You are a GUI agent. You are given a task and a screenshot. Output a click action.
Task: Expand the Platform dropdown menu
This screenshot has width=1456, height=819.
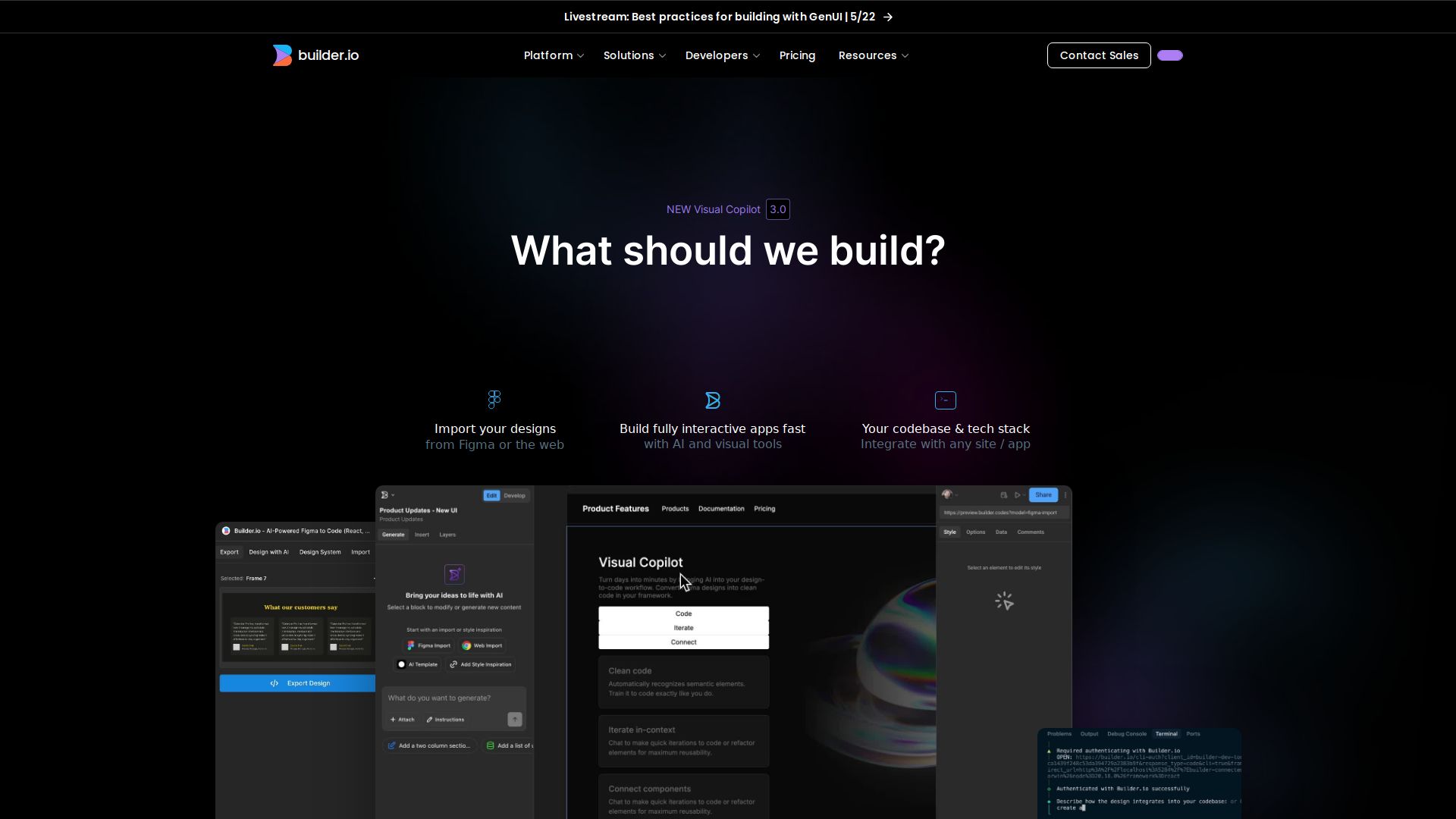554,55
